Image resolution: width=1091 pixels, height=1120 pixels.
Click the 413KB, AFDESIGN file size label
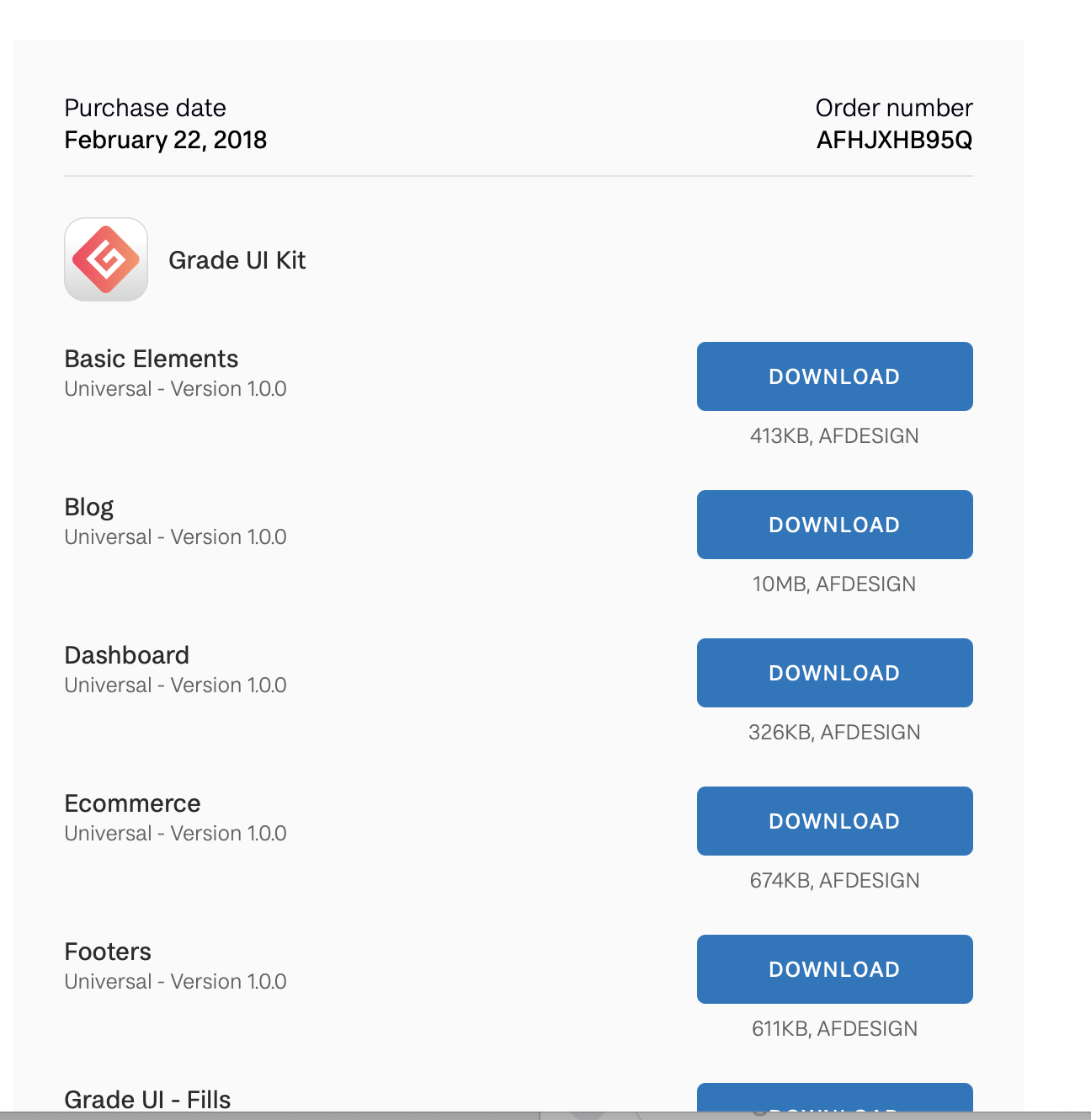[834, 436]
